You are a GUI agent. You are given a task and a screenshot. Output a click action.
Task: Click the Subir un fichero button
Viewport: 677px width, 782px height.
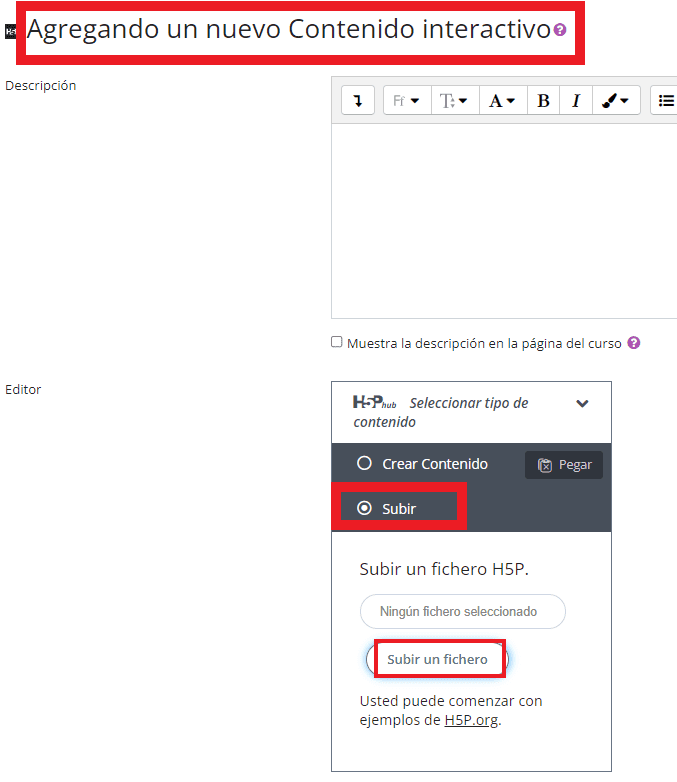pos(438,659)
